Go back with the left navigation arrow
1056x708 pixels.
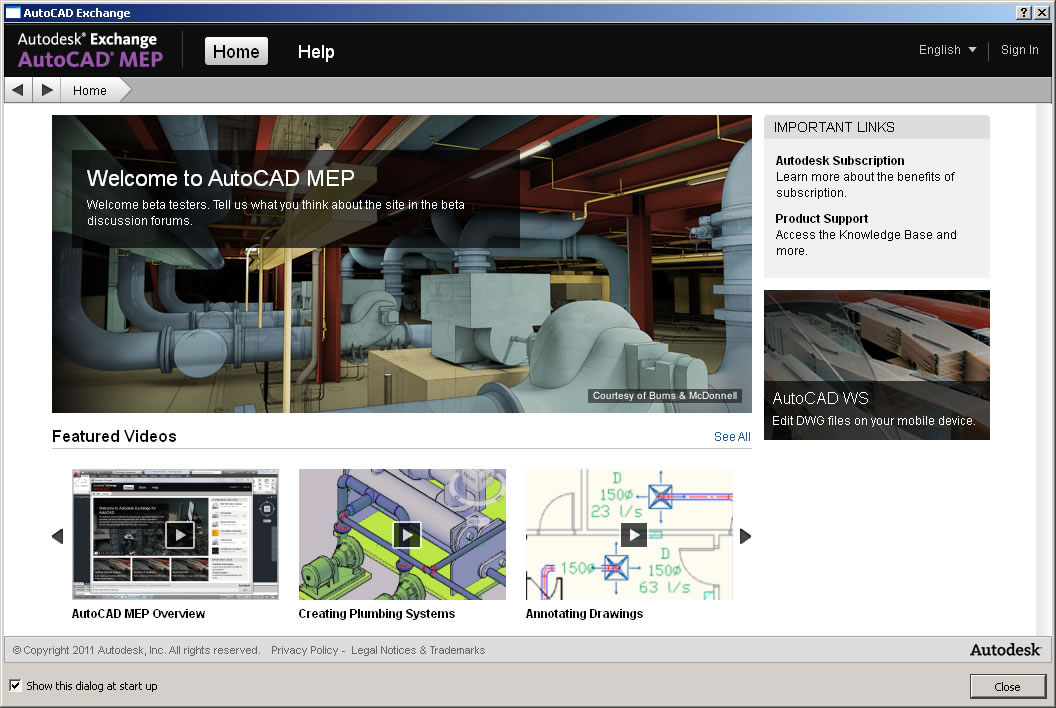pos(18,90)
